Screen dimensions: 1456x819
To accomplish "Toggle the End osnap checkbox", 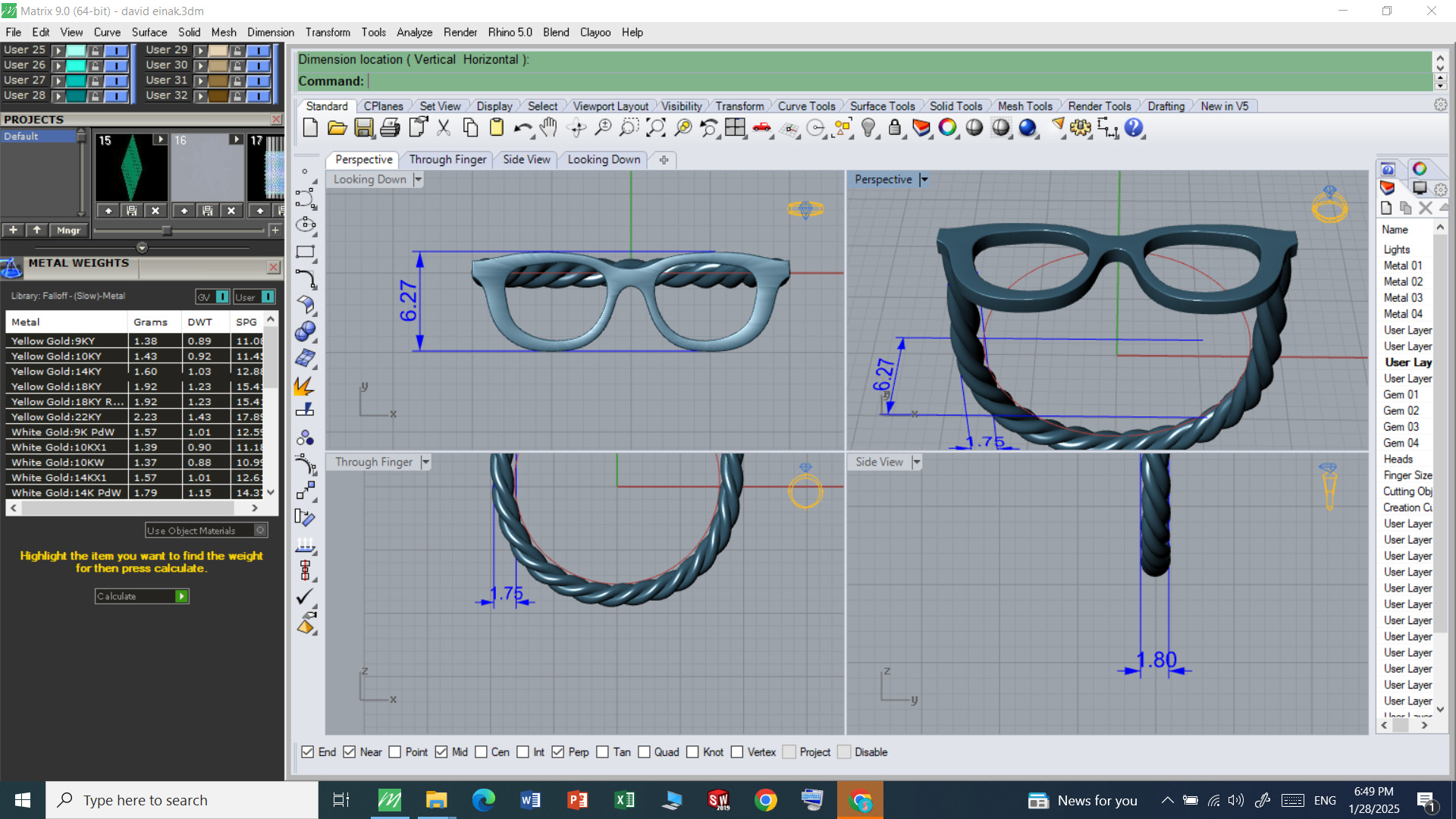I will (308, 752).
